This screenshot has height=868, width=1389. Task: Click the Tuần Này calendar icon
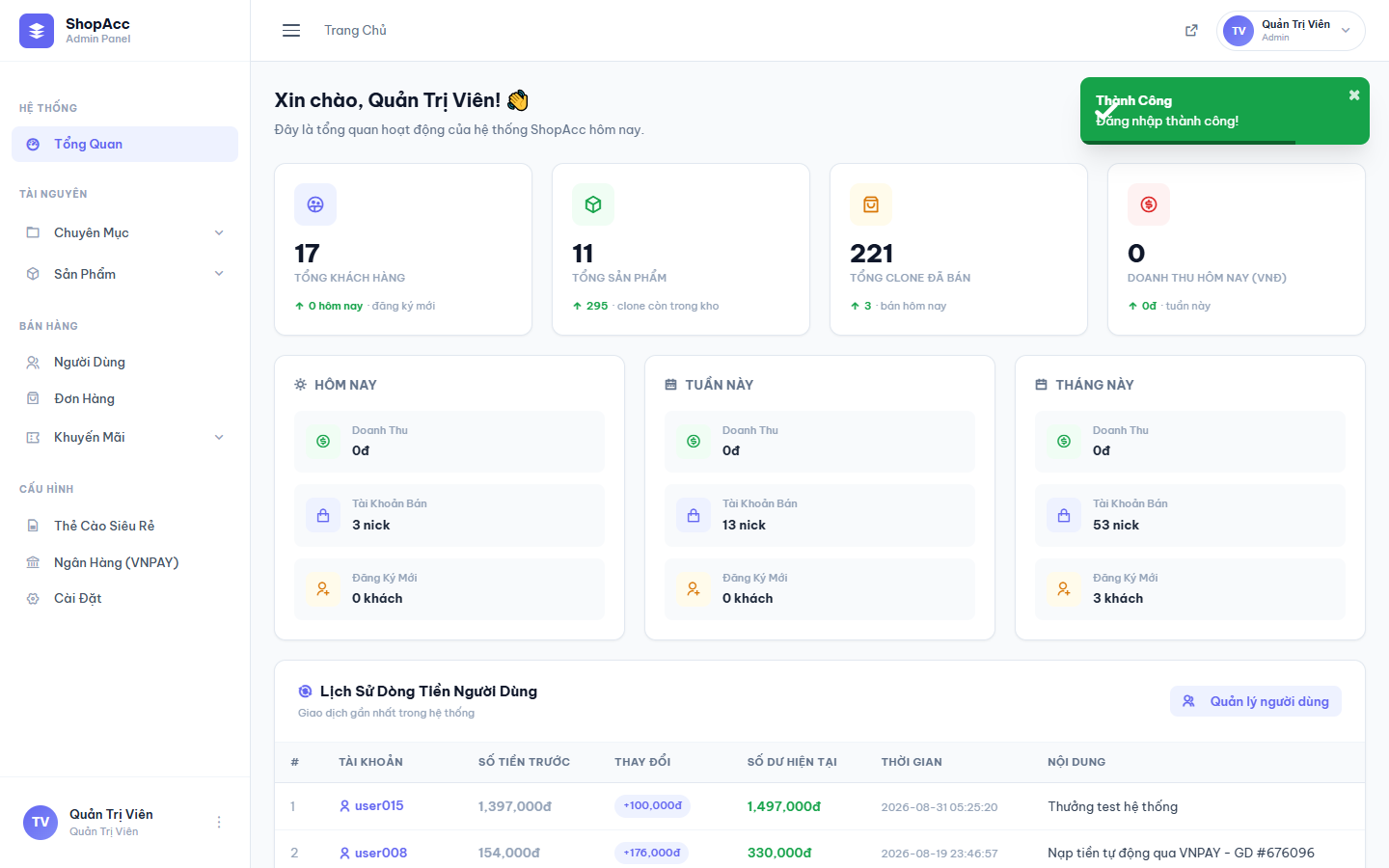coord(670,384)
